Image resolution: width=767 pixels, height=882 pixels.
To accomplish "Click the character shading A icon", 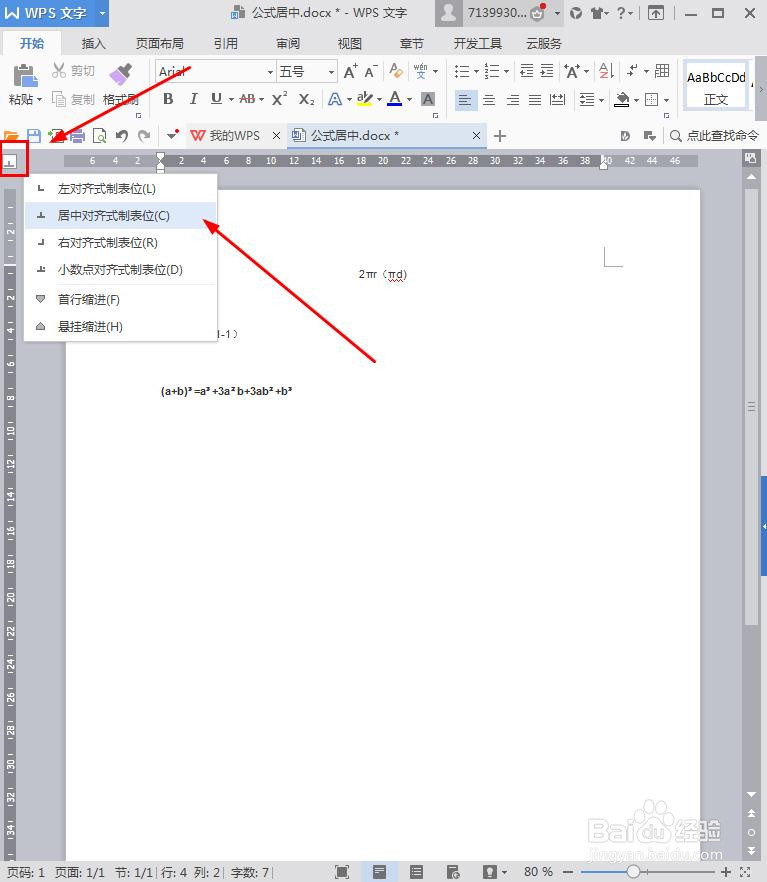I will [x=428, y=100].
